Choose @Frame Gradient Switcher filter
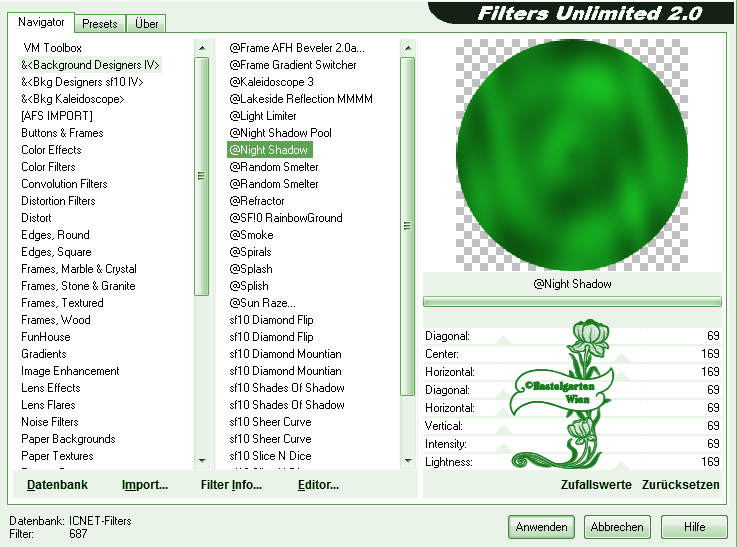The width and height of the screenshot is (737, 547). [x=292, y=65]
